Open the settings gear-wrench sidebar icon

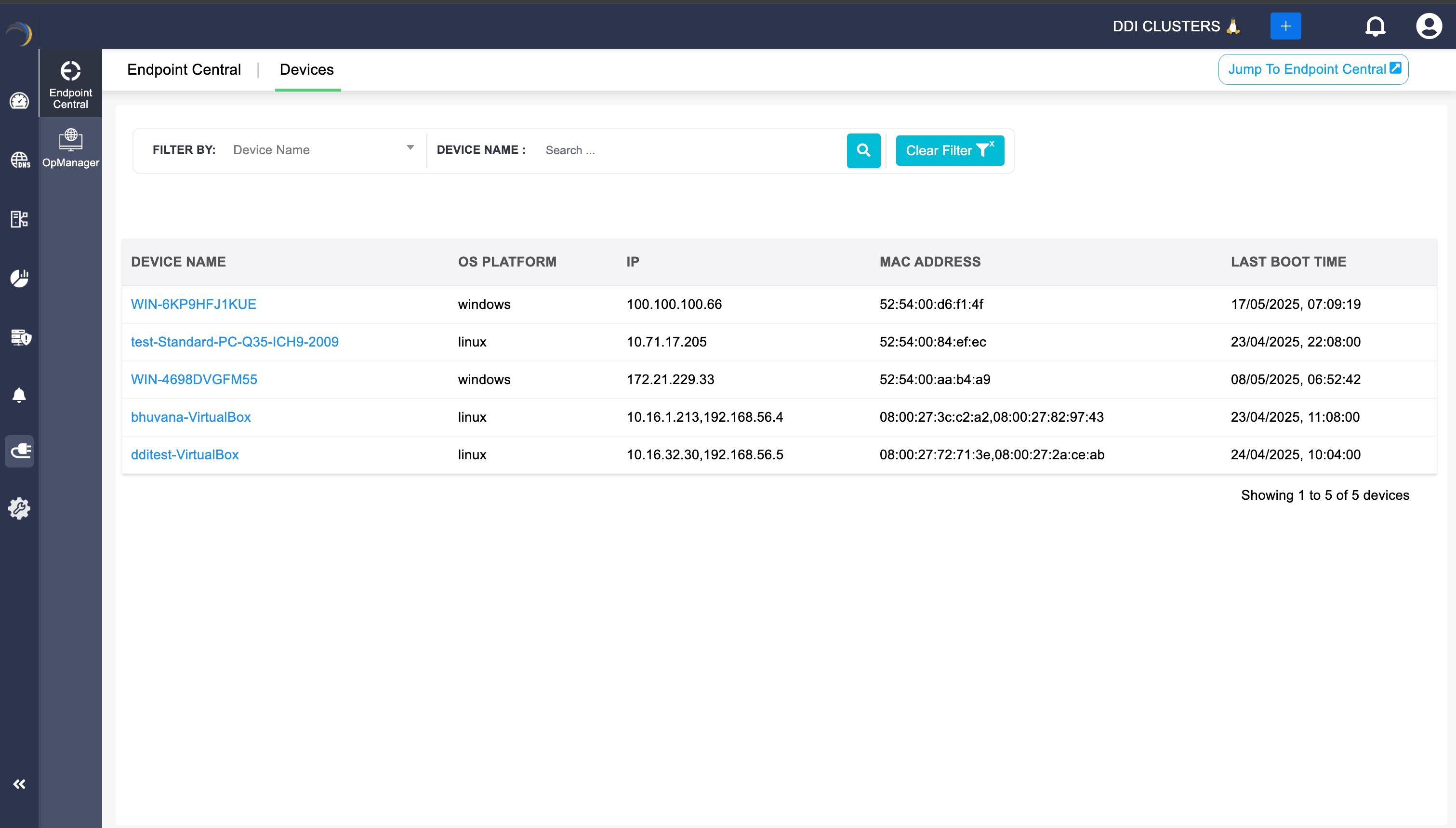coord(19,508)
